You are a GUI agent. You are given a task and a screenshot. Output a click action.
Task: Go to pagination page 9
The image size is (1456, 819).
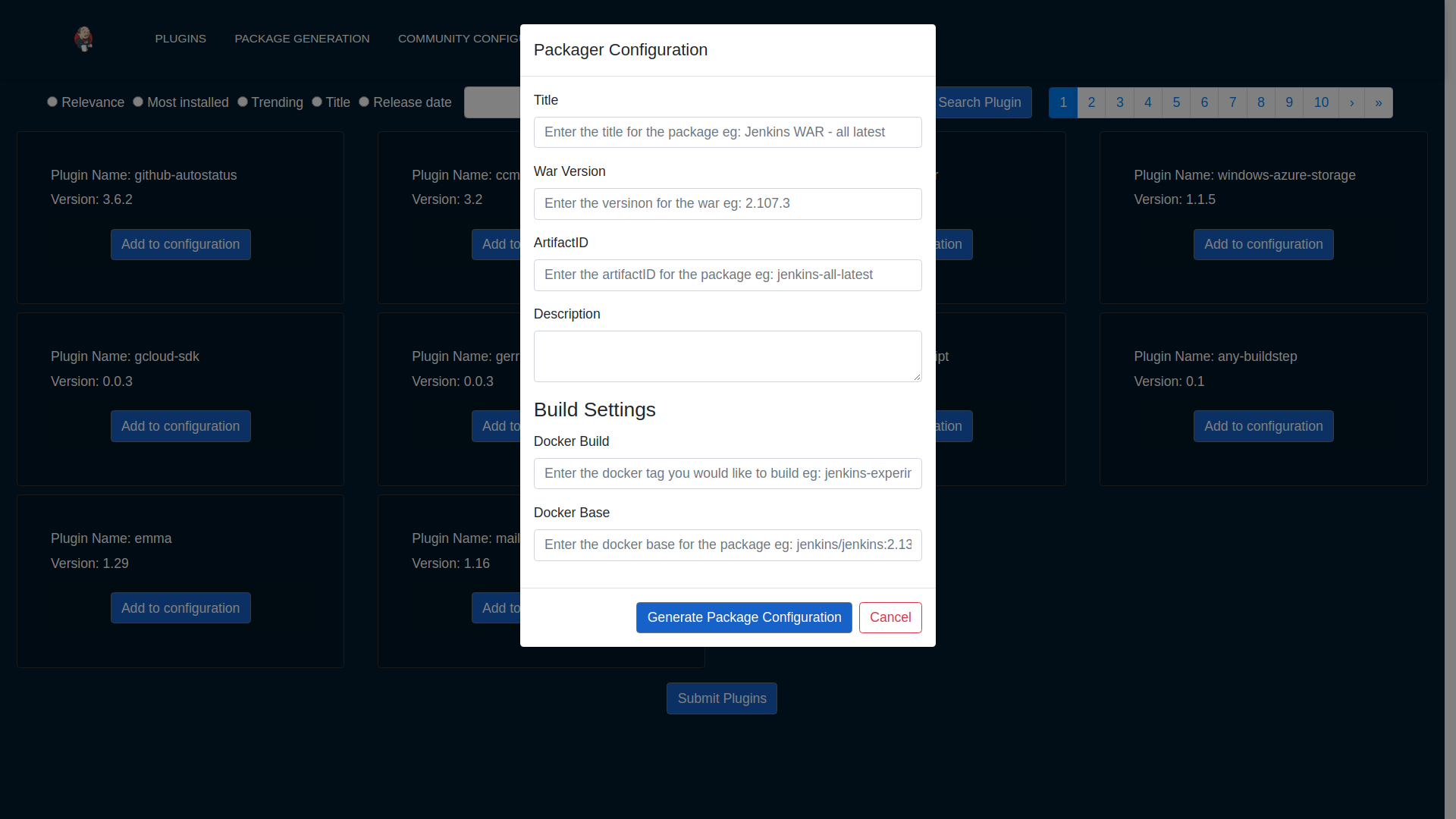1289,102
